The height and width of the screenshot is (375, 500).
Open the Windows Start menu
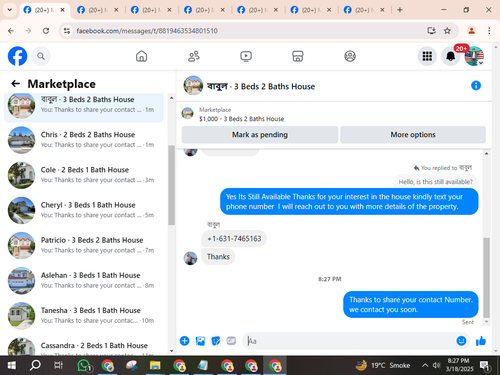[x=11, y=366]
